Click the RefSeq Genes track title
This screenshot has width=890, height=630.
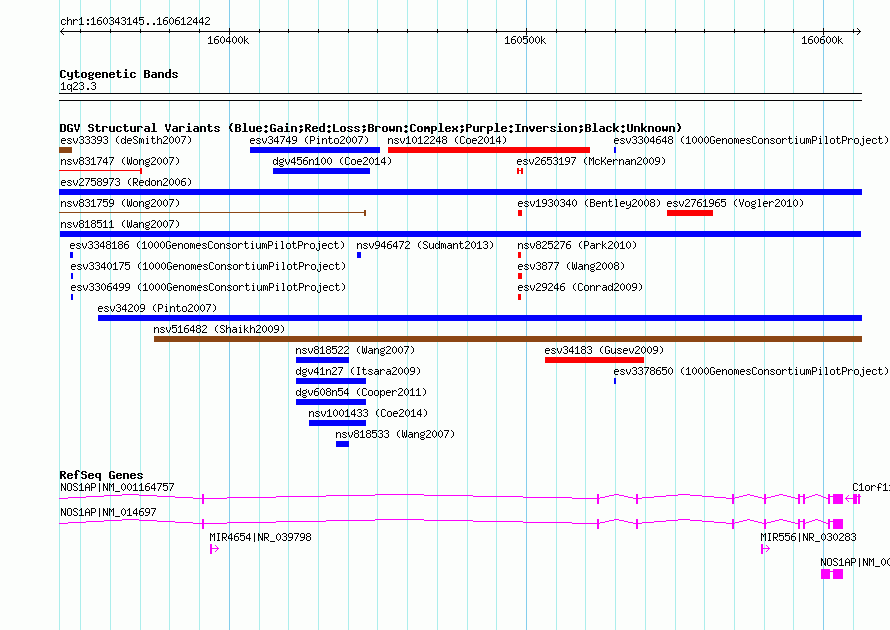(102, 475)
